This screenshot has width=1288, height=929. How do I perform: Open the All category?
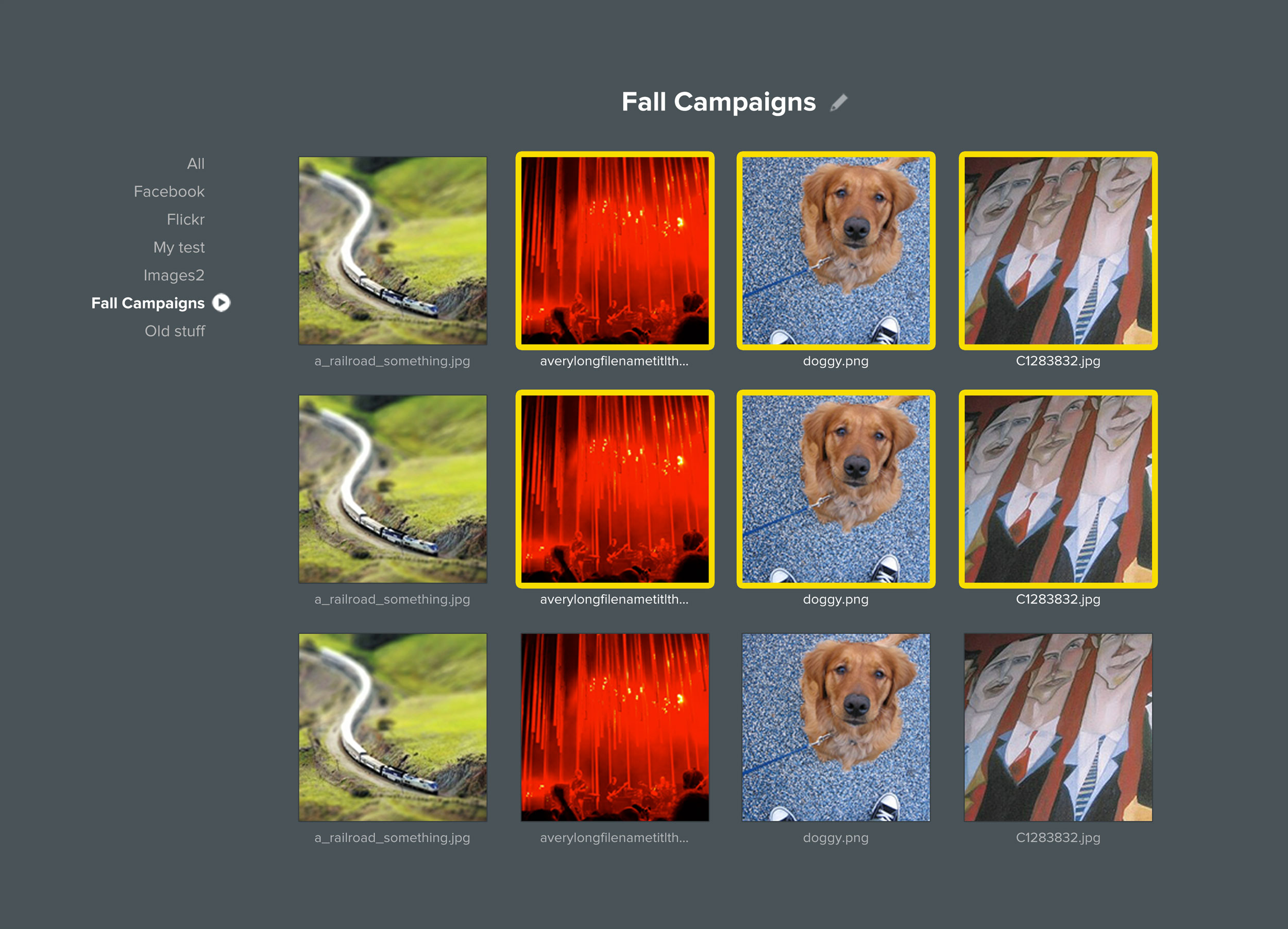point(195,164)
